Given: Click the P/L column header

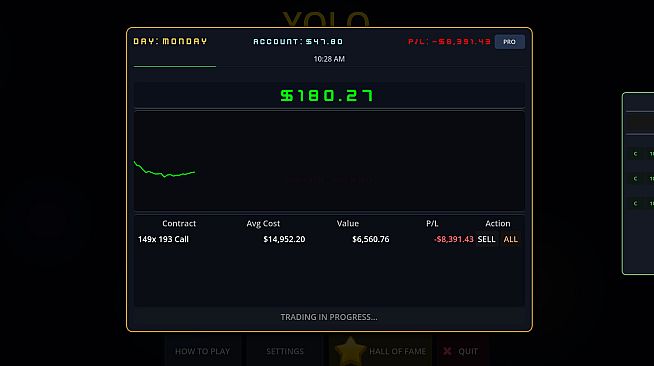Looking at the screenshot, I should pyautogui.click(x=432, y=223).
